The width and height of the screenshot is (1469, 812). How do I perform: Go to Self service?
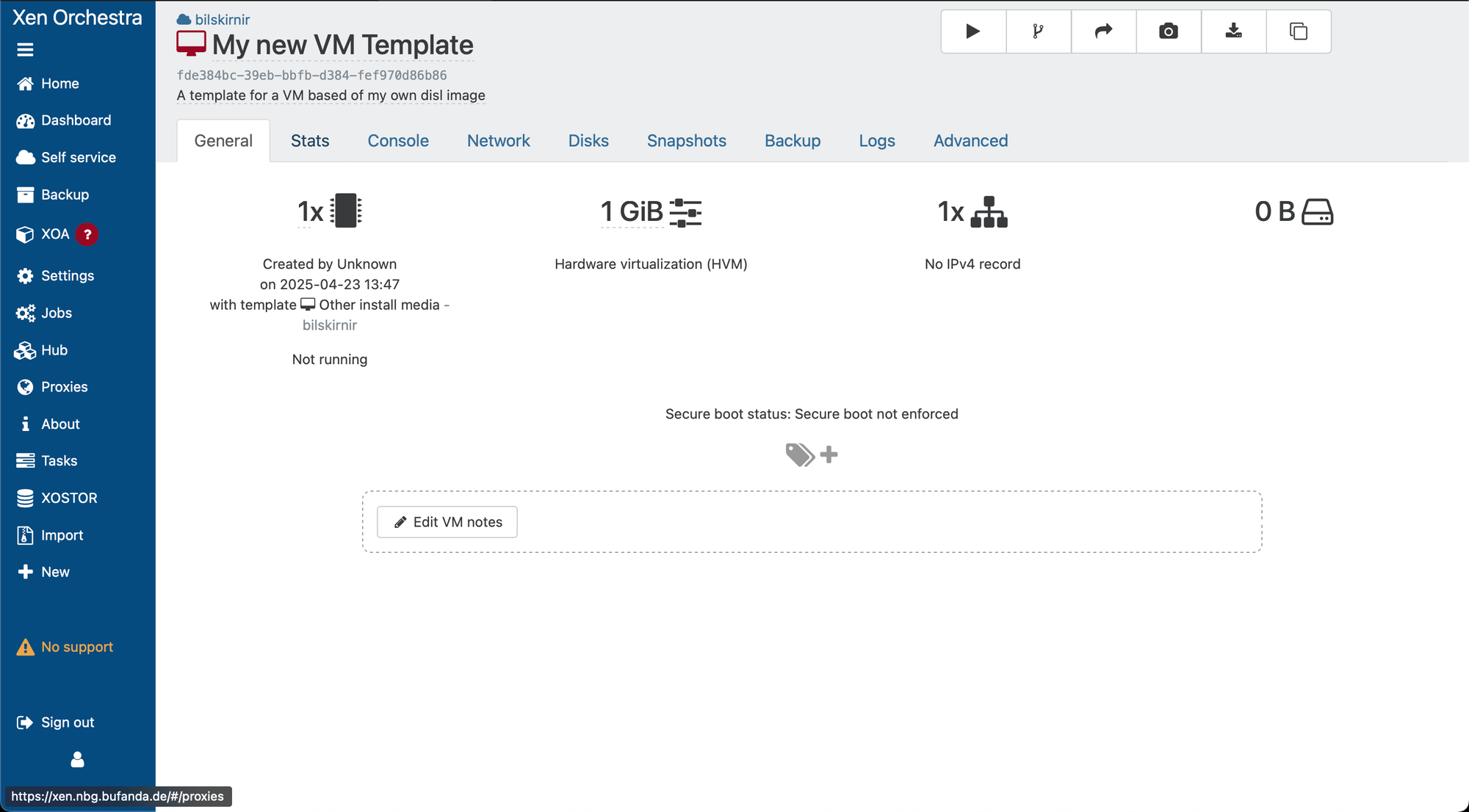[78, 158]
